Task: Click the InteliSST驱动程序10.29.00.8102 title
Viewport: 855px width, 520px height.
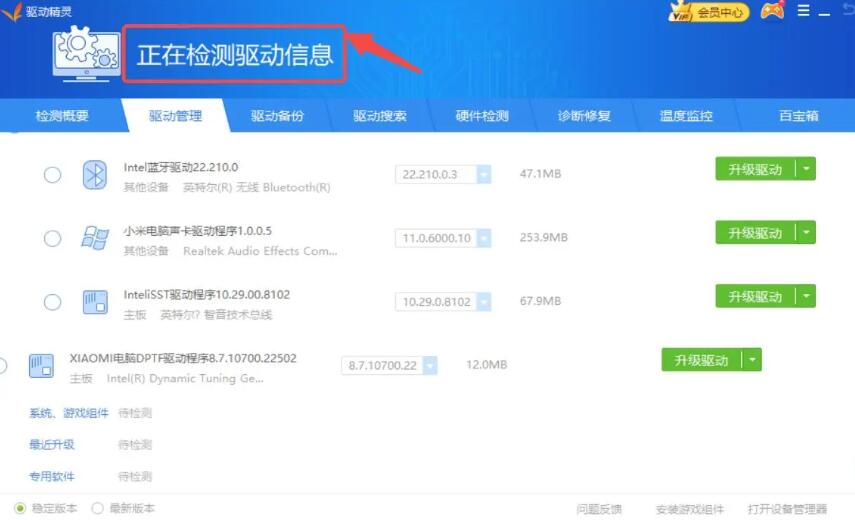Action: click(207, 294)
